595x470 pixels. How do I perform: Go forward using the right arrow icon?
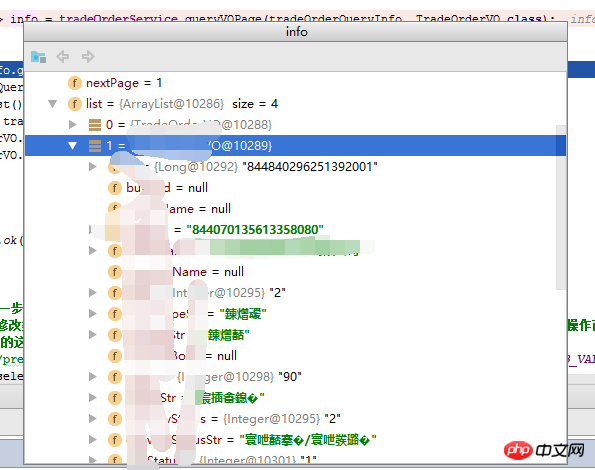click(x=88, y=57)
